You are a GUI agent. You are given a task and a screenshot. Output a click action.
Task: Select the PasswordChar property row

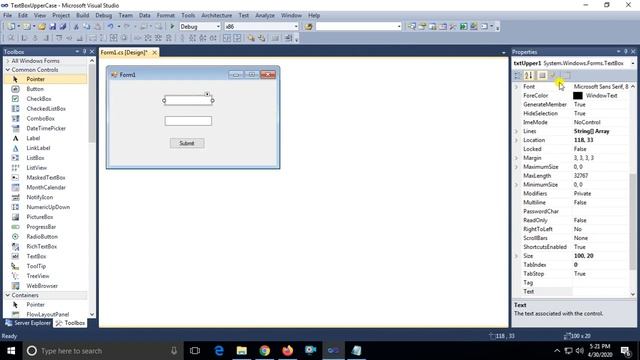[x=571, y=211]
